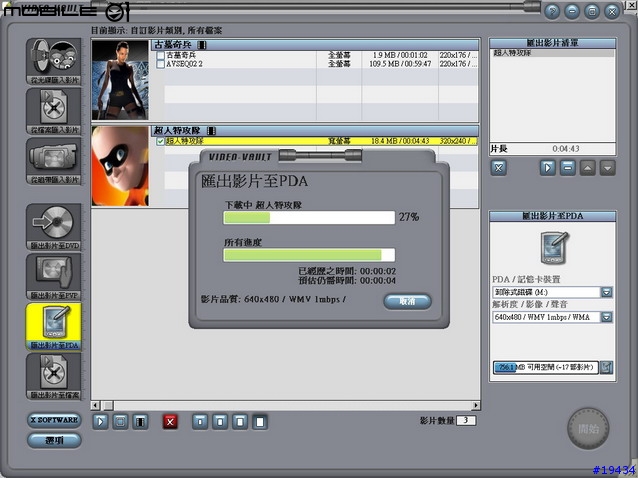
Task: Click the 取消 cancel button in dialog
Action: click(407, 301)
